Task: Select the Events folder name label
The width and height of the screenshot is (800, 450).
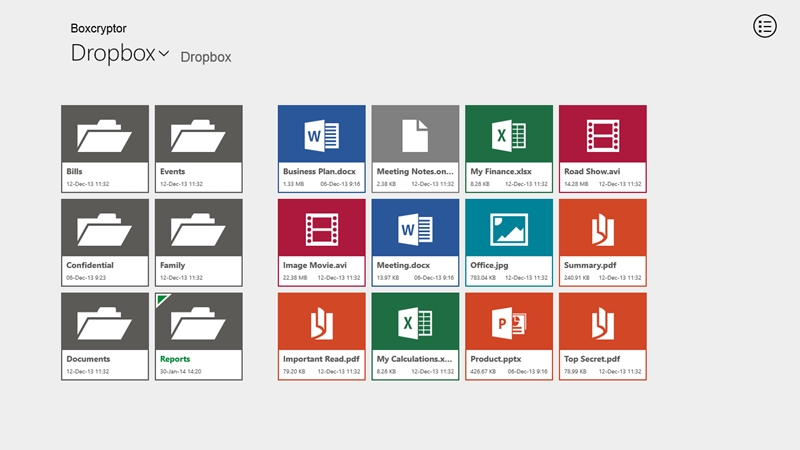Action: pos(172,171)
